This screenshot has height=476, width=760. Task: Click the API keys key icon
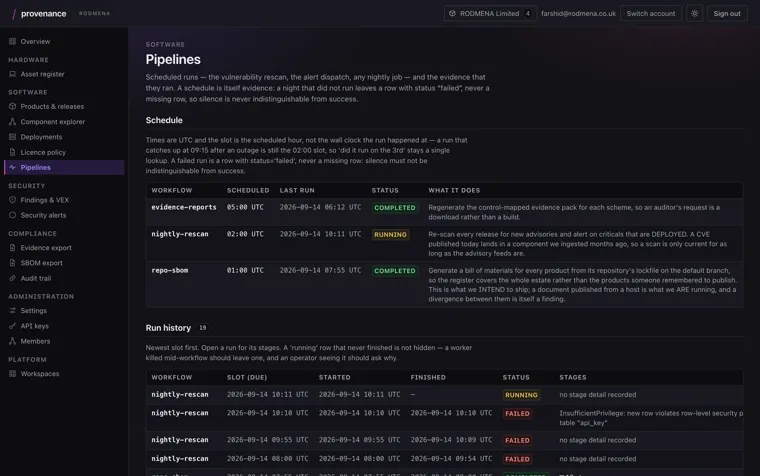(x=13, y=326)
